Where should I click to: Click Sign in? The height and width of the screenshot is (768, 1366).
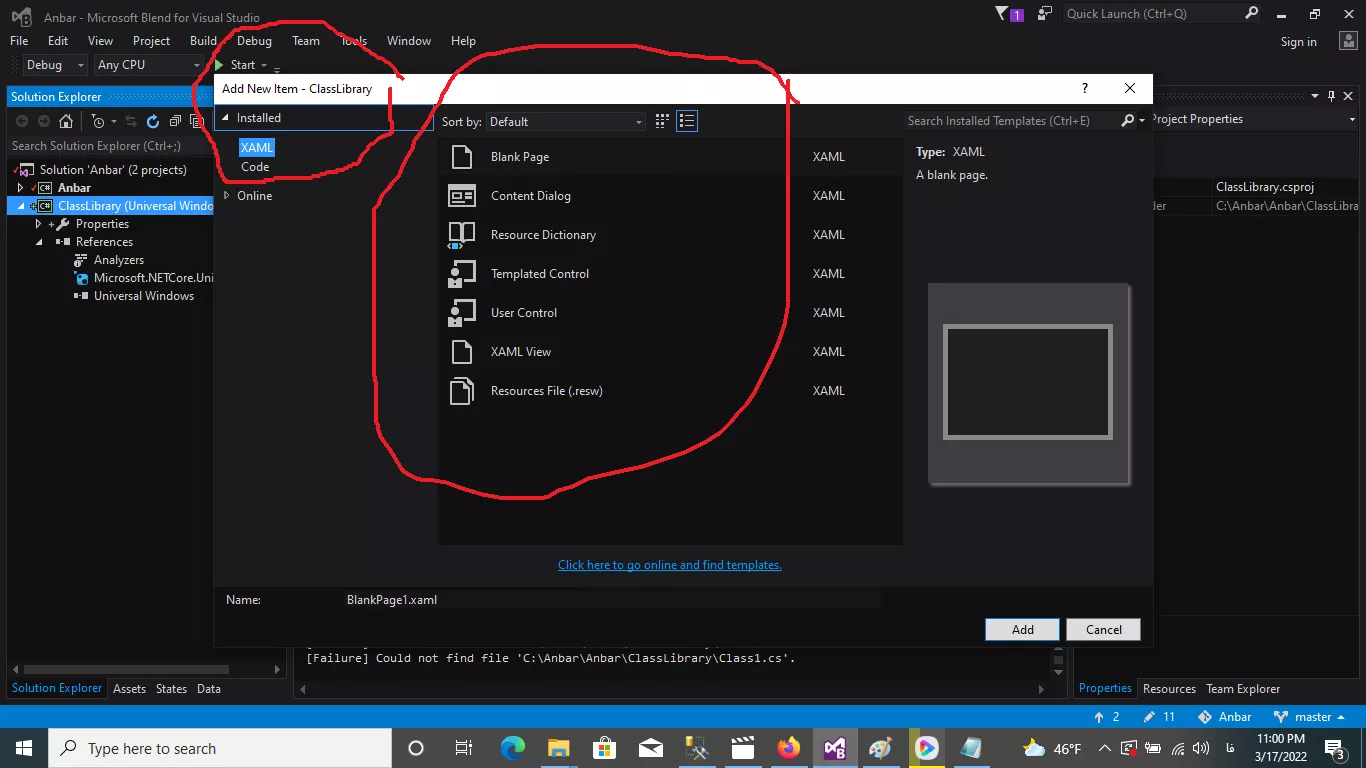click(1299, 41)
